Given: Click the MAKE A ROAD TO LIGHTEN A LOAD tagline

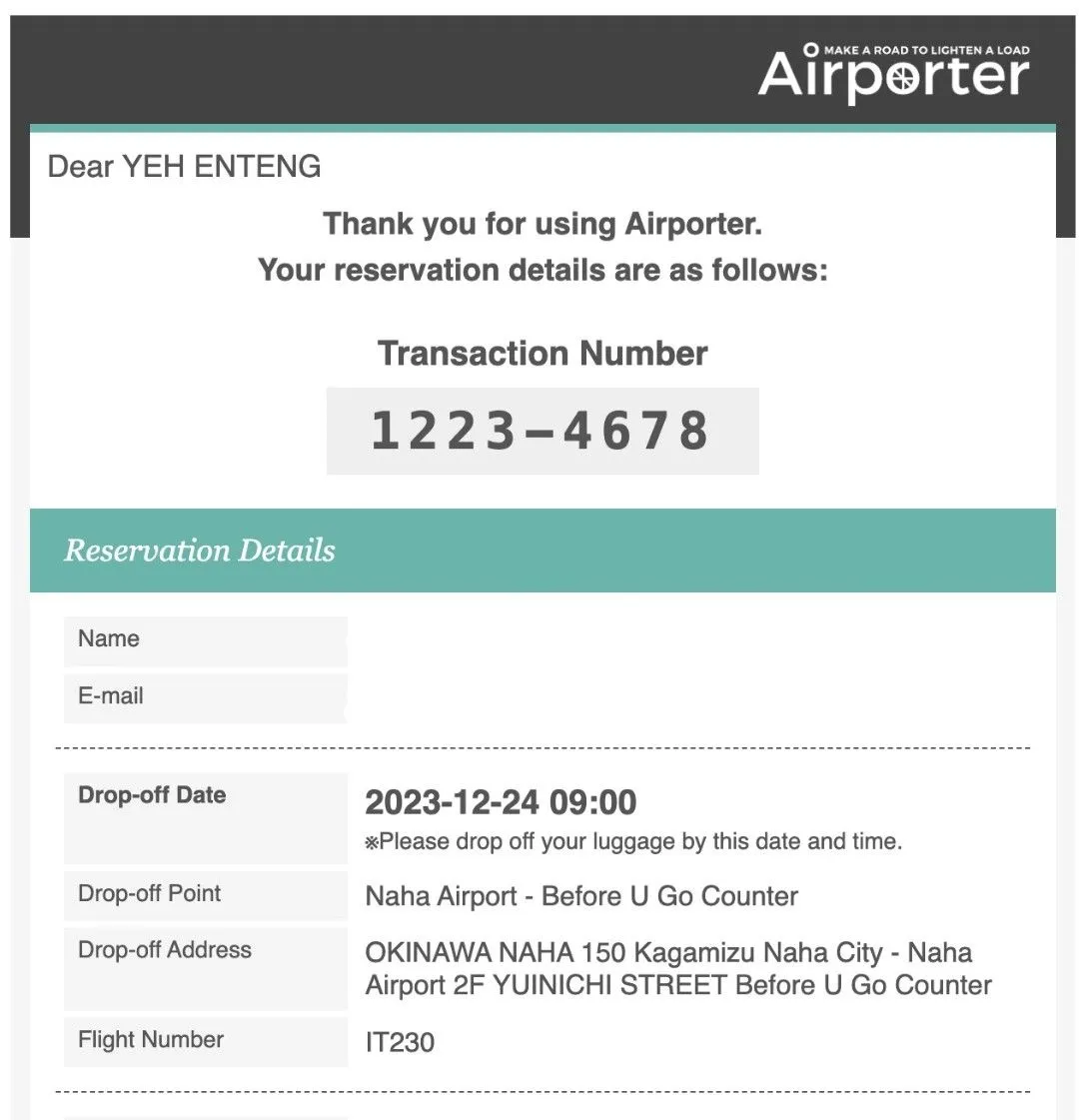Looking at the screenshot, I should tap(926, 50).
